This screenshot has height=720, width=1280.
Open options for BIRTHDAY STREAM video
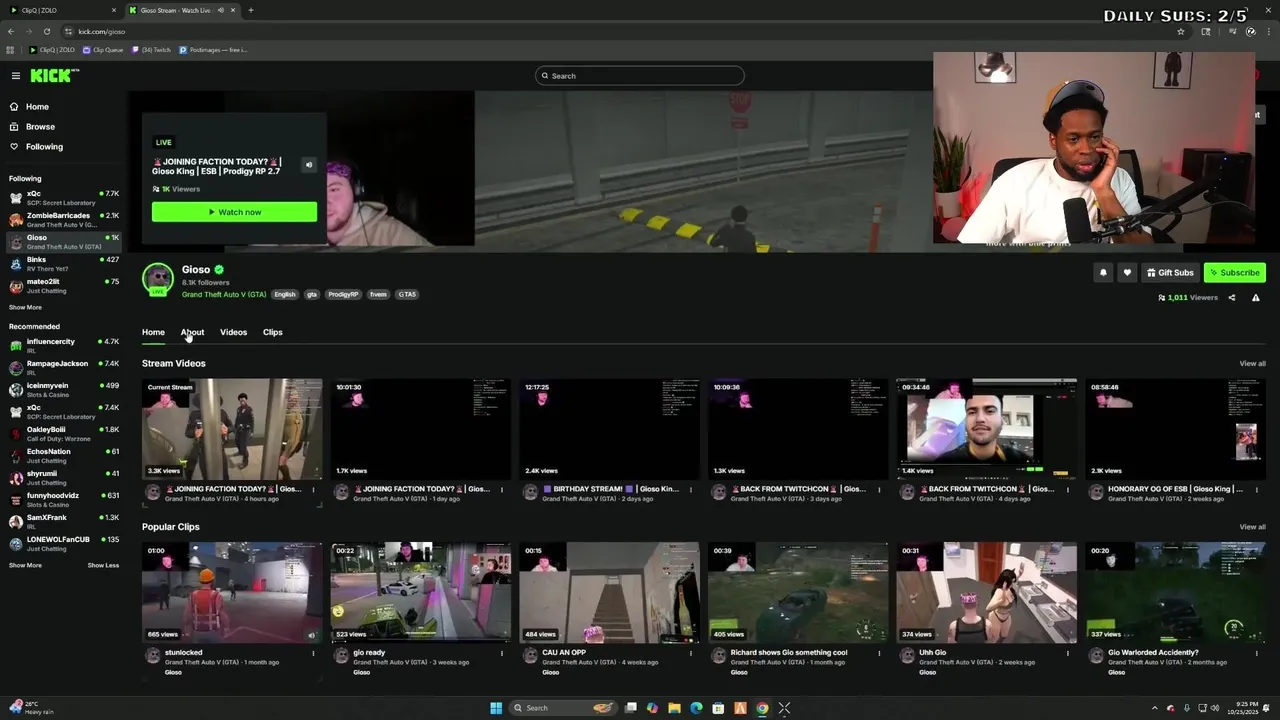pos(690,489)
